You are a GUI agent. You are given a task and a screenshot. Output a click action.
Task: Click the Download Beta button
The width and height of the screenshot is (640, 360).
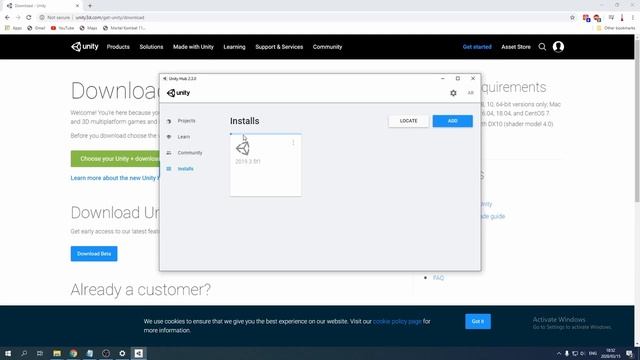94,253
